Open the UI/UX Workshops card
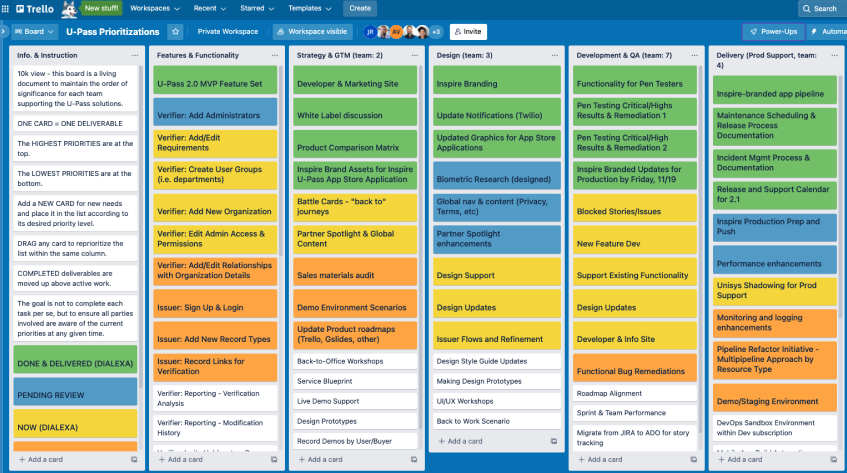This screenshot has width=847, height=473. [x=496, y=401]
